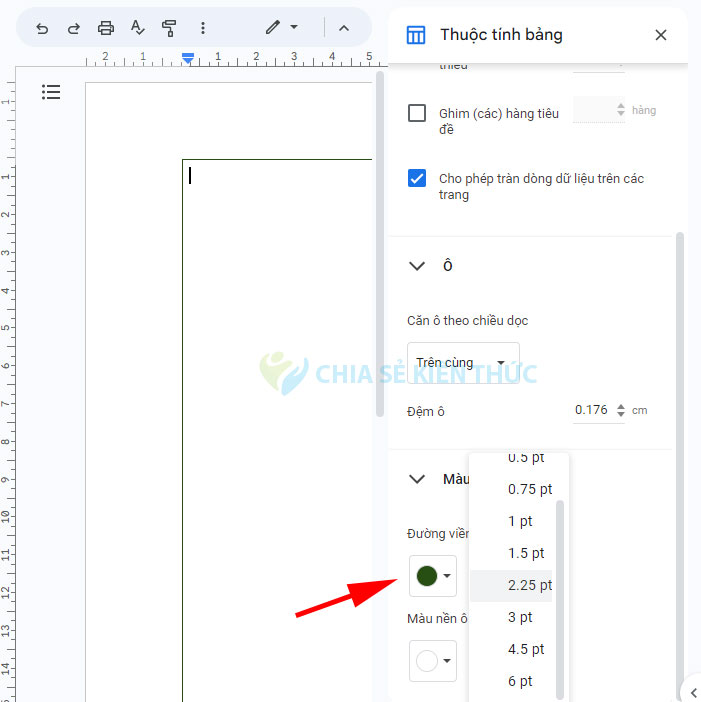Run spelling and grammar check
701x702 pixels.
pyautogui.click(x=137, y=28)
